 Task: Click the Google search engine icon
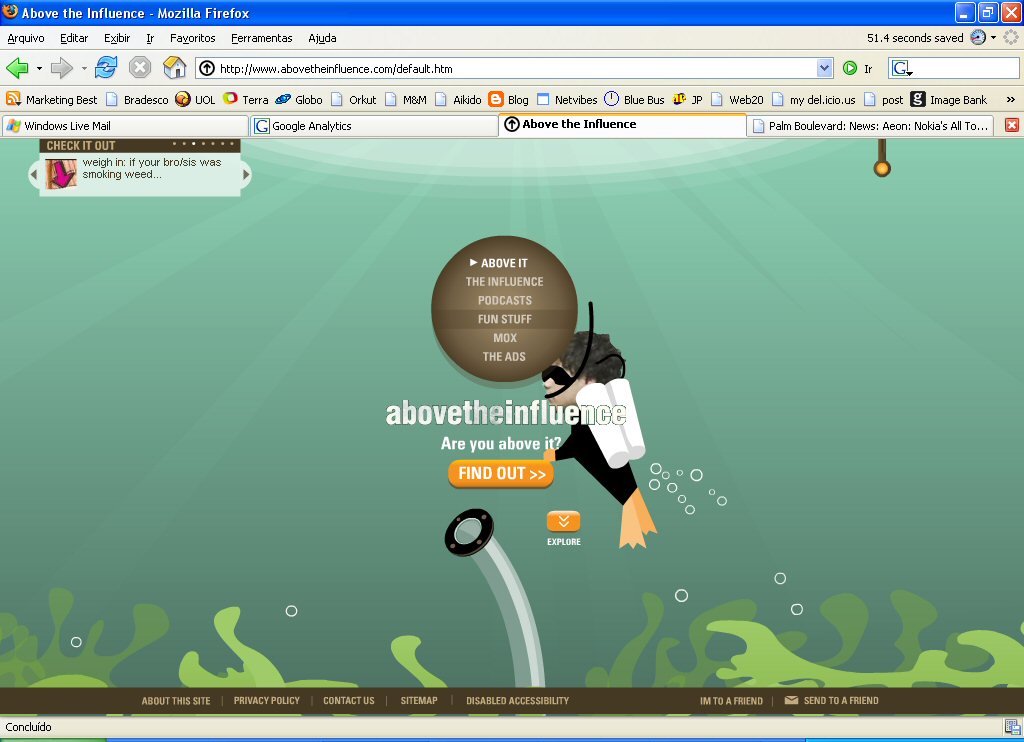click(902, 68)
